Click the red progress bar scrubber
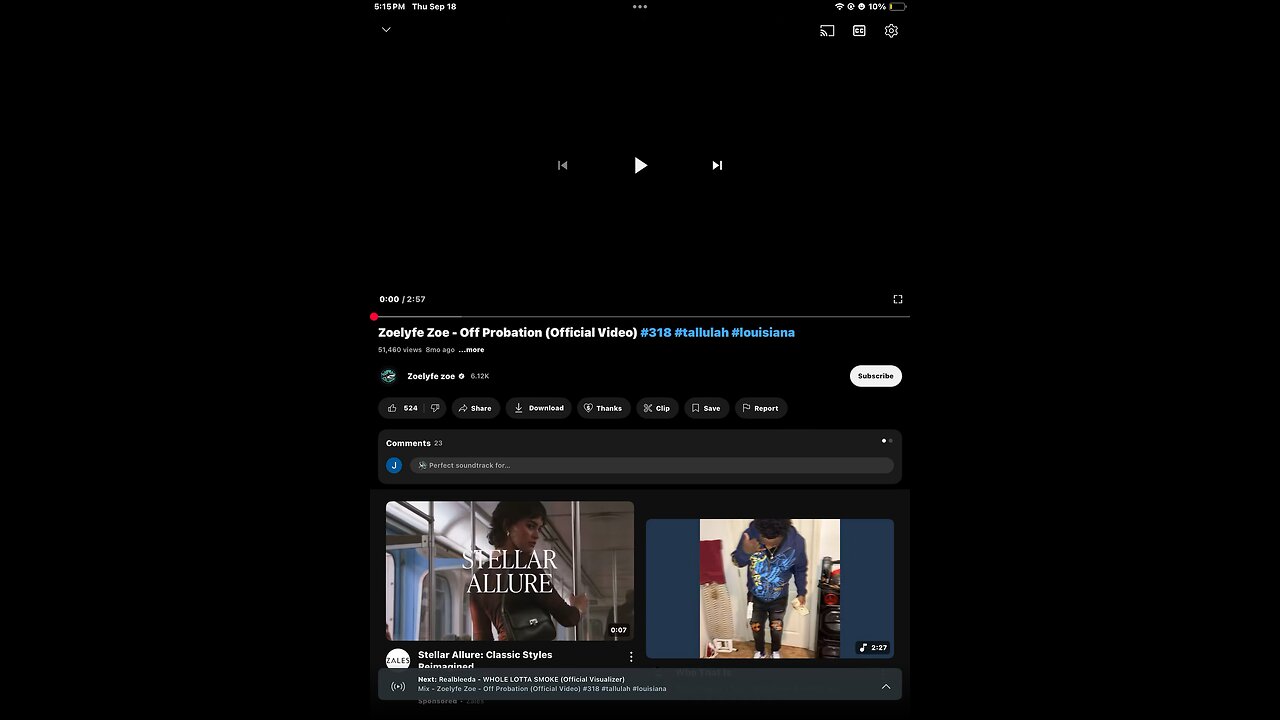Viewport: 1280px width, 720px height. point(374,316)
